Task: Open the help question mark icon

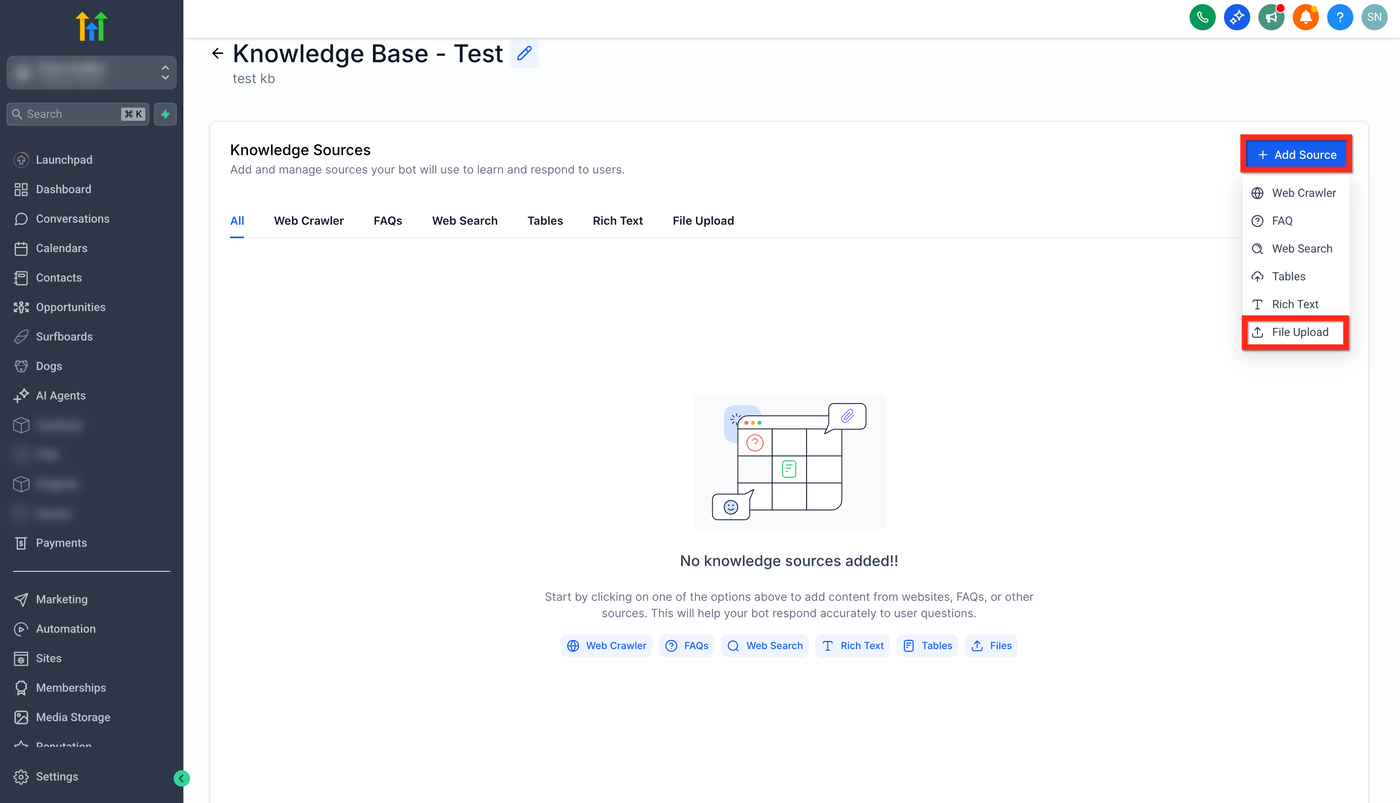Action: point(1340,17)
